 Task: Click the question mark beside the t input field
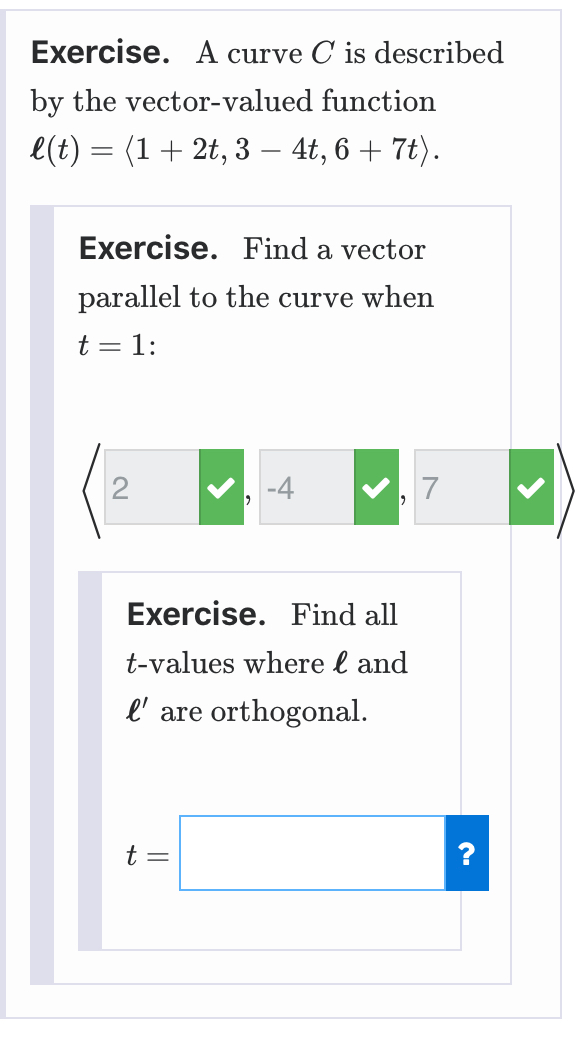pos(466,853)
